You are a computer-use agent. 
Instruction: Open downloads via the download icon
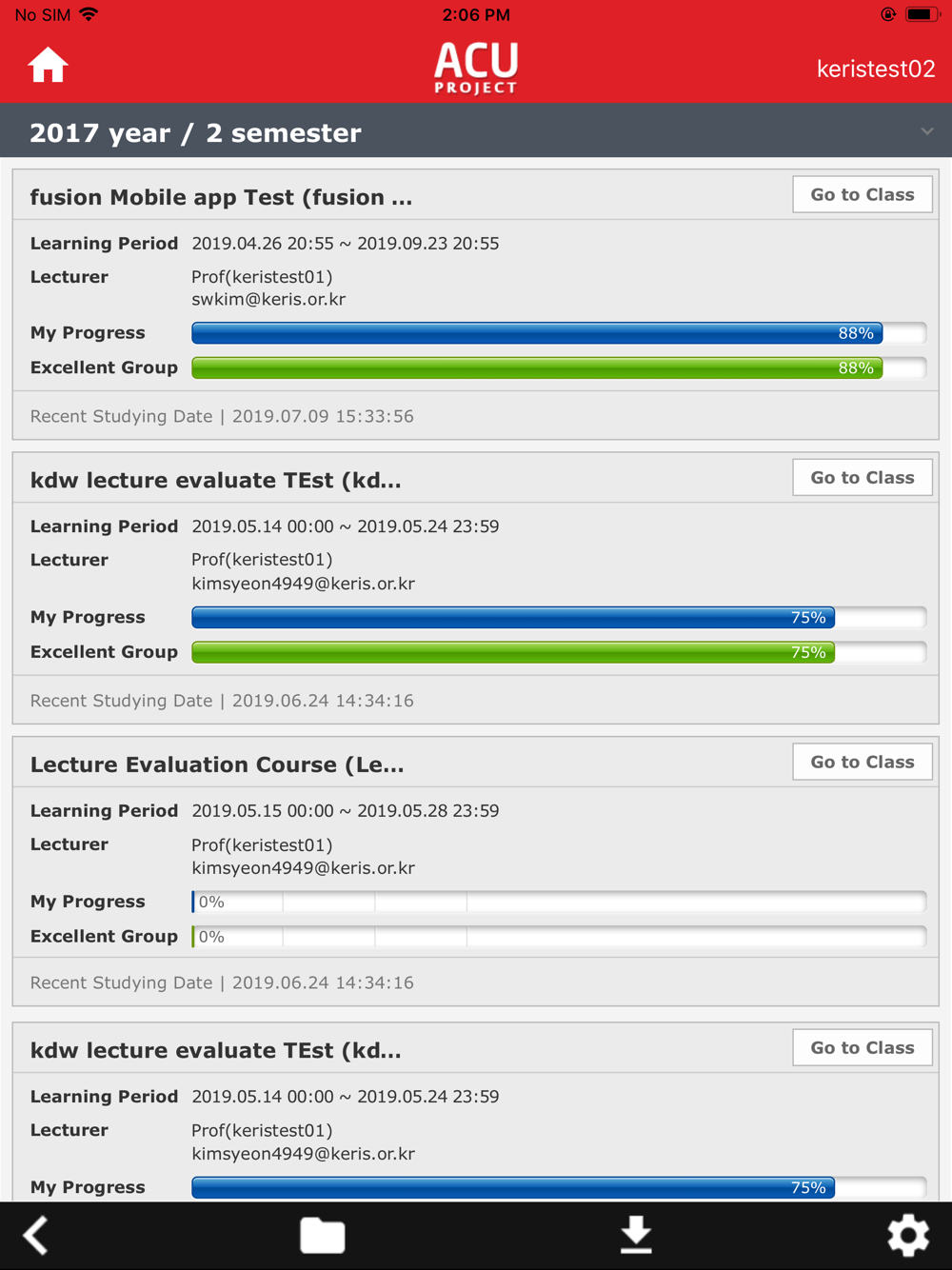tap(636, 1235)
